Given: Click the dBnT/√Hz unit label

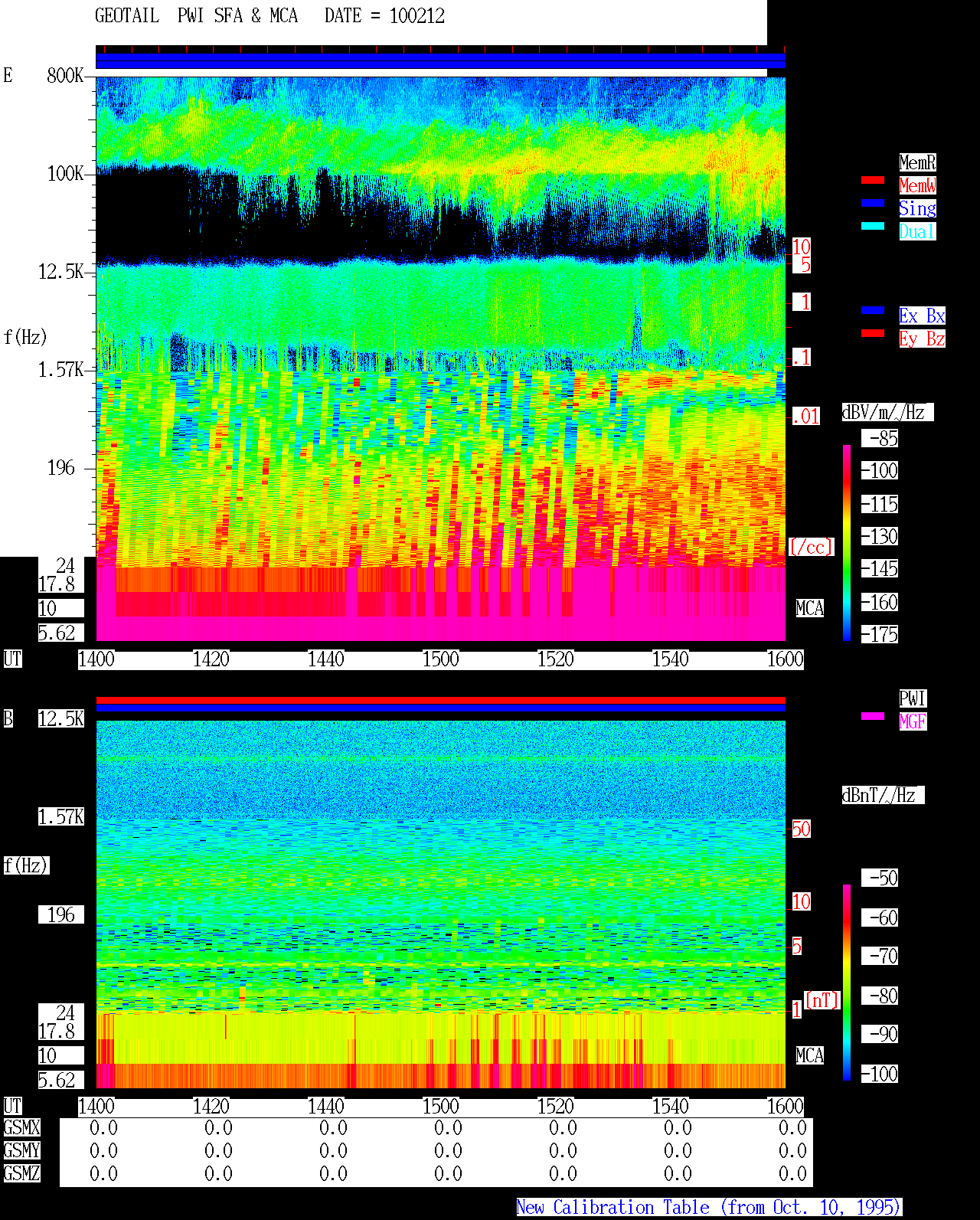Looking at the screenshot, I should click(883, 795).
